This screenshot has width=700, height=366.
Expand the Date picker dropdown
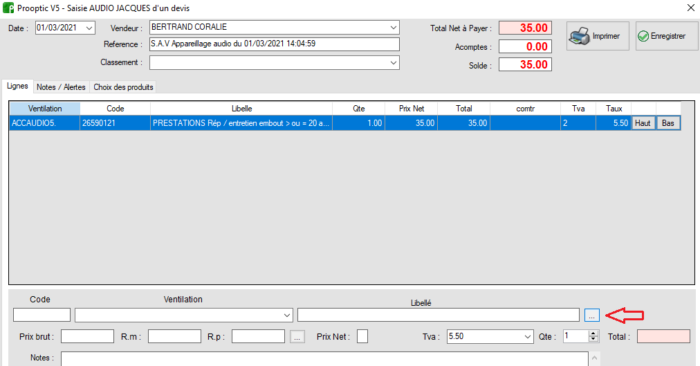(89, 28)
